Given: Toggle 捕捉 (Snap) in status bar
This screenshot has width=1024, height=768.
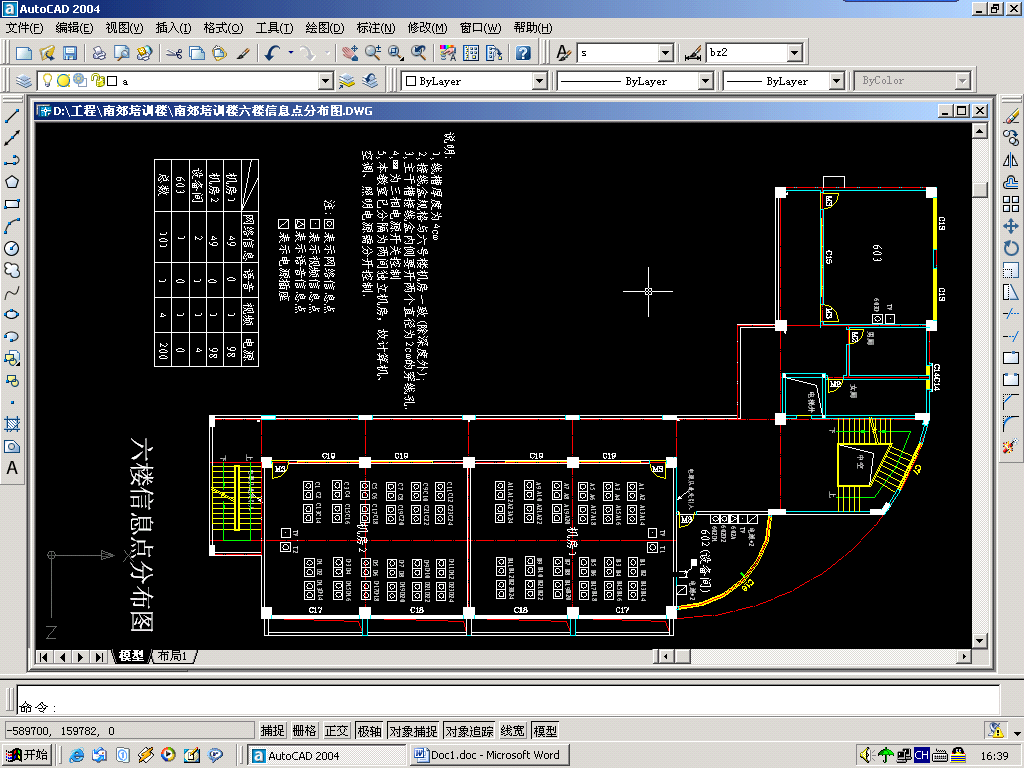Looking at the screenshot, I should [x=273, y=731].
